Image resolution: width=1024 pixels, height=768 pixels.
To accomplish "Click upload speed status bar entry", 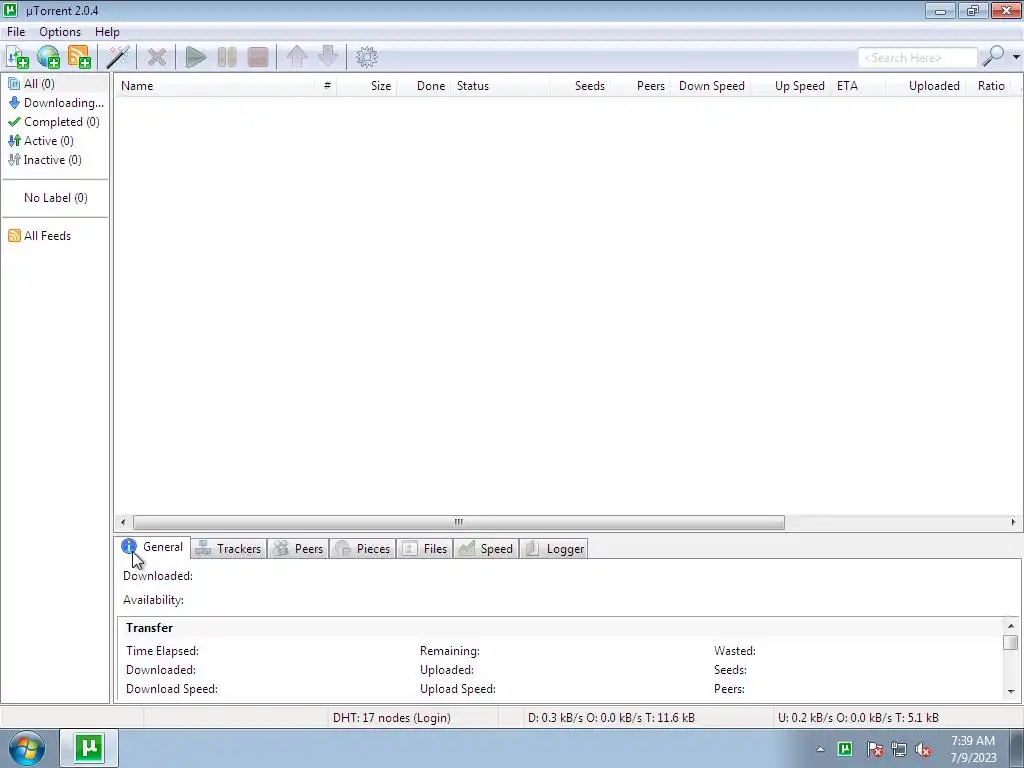I will pyautogui.click(x=858, y=718).
